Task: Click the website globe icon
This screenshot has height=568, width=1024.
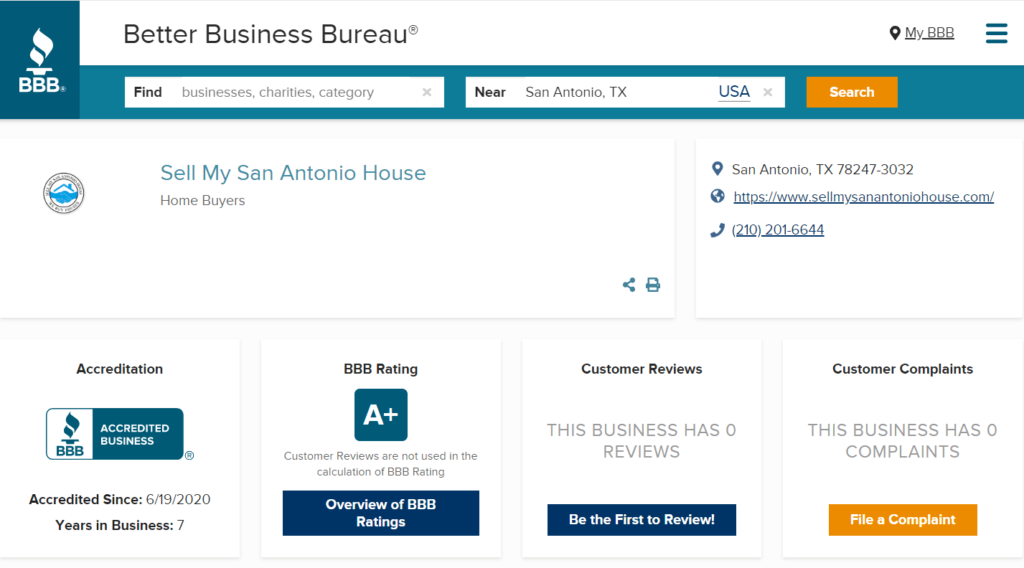Action: coord(717,196)
